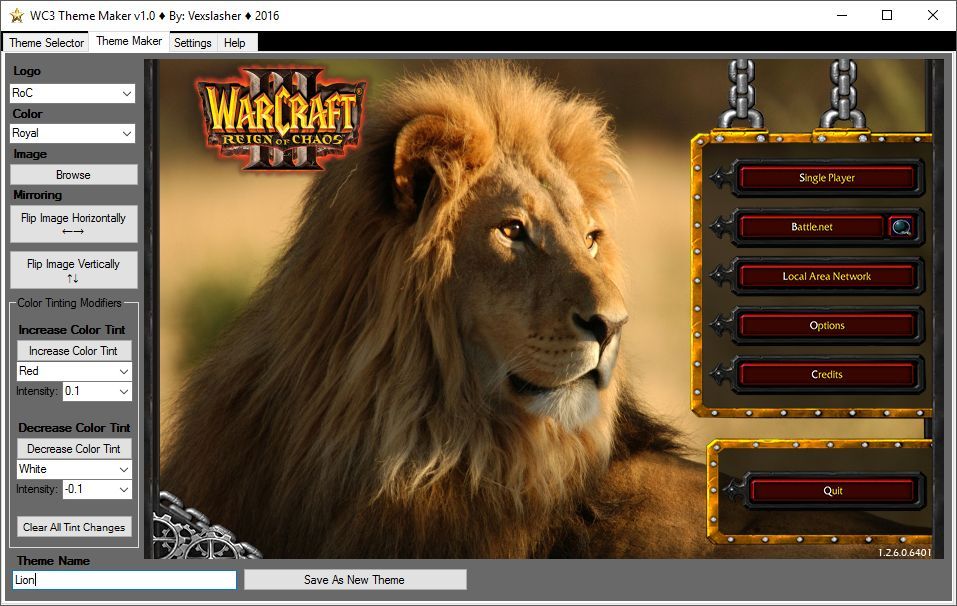The height and width of the screenshot is (606, 957).
Task: Click the Credits button in preview
Action: (827, 375)
